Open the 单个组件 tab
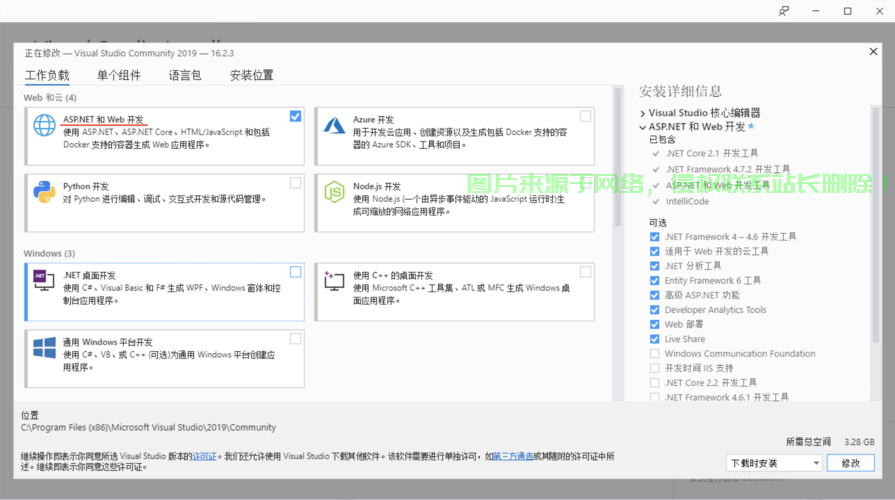Screen dimensions: 895x500 click(119, 75)
